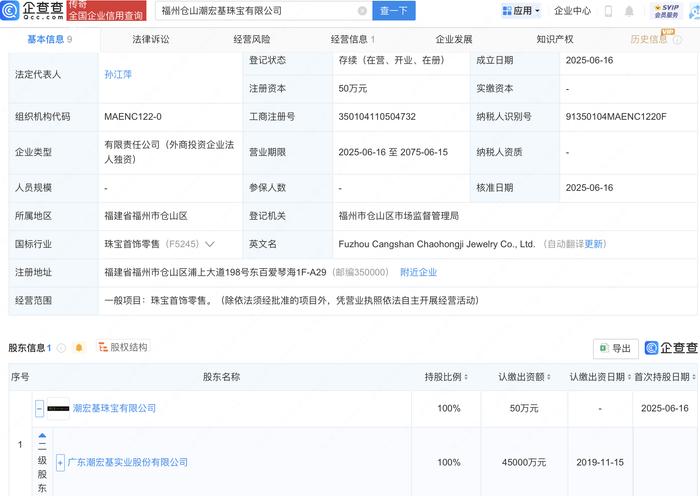700x496 pixels.
Task: Open legal representative 孙江萍 link
Action: [x=118, y=75]
